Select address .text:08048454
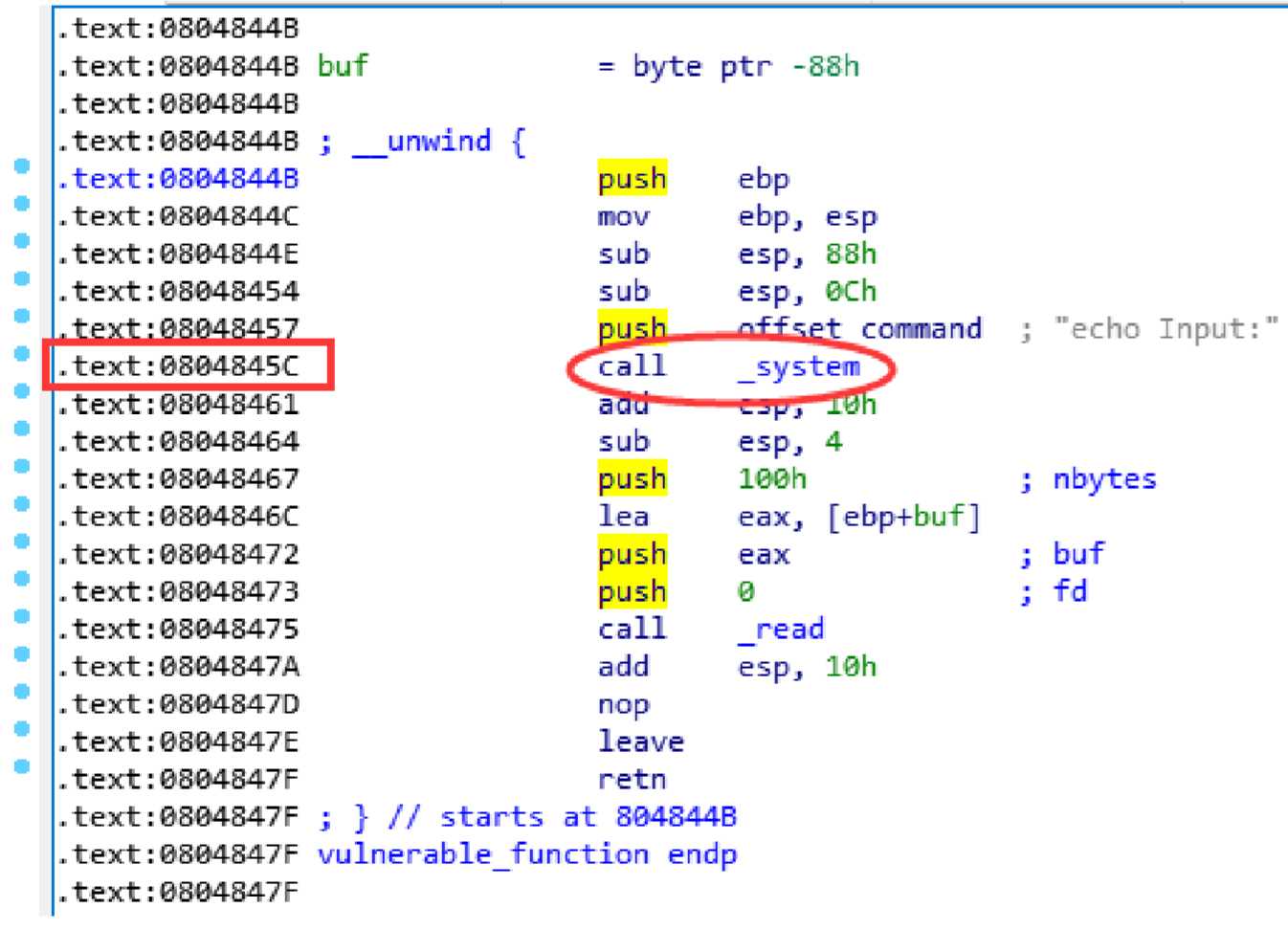Image resolution: width=1288 pixels, height=930 pixels. point(177,291)
